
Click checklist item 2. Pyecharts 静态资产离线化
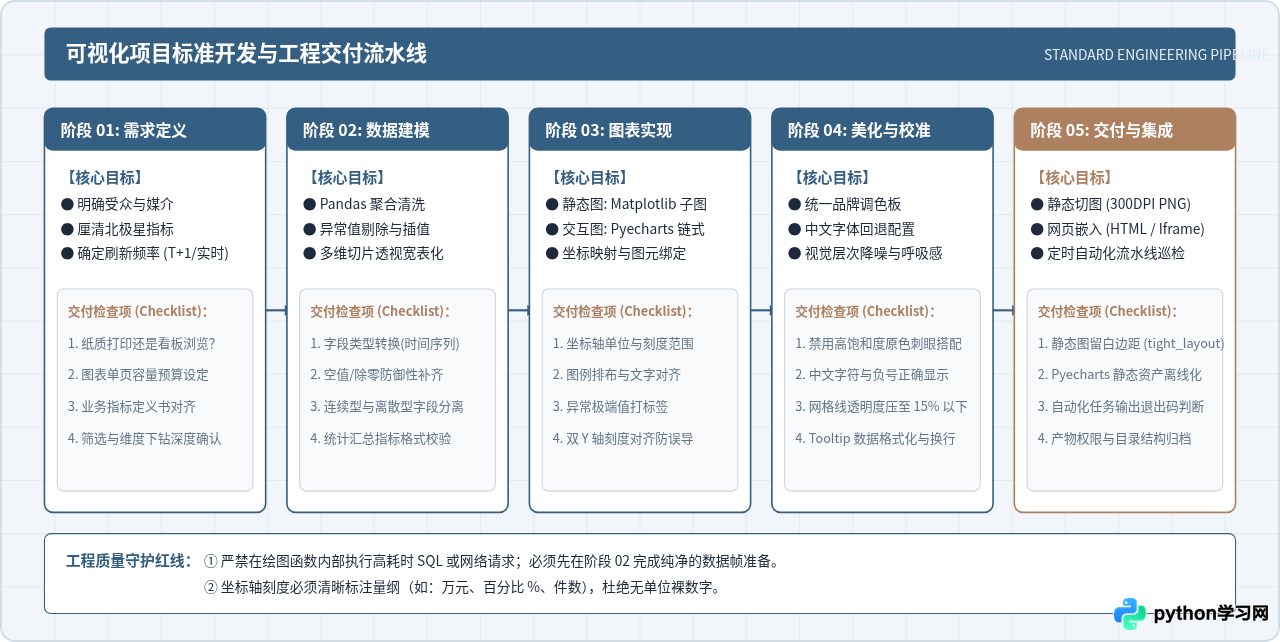(x=1120, y=375)
